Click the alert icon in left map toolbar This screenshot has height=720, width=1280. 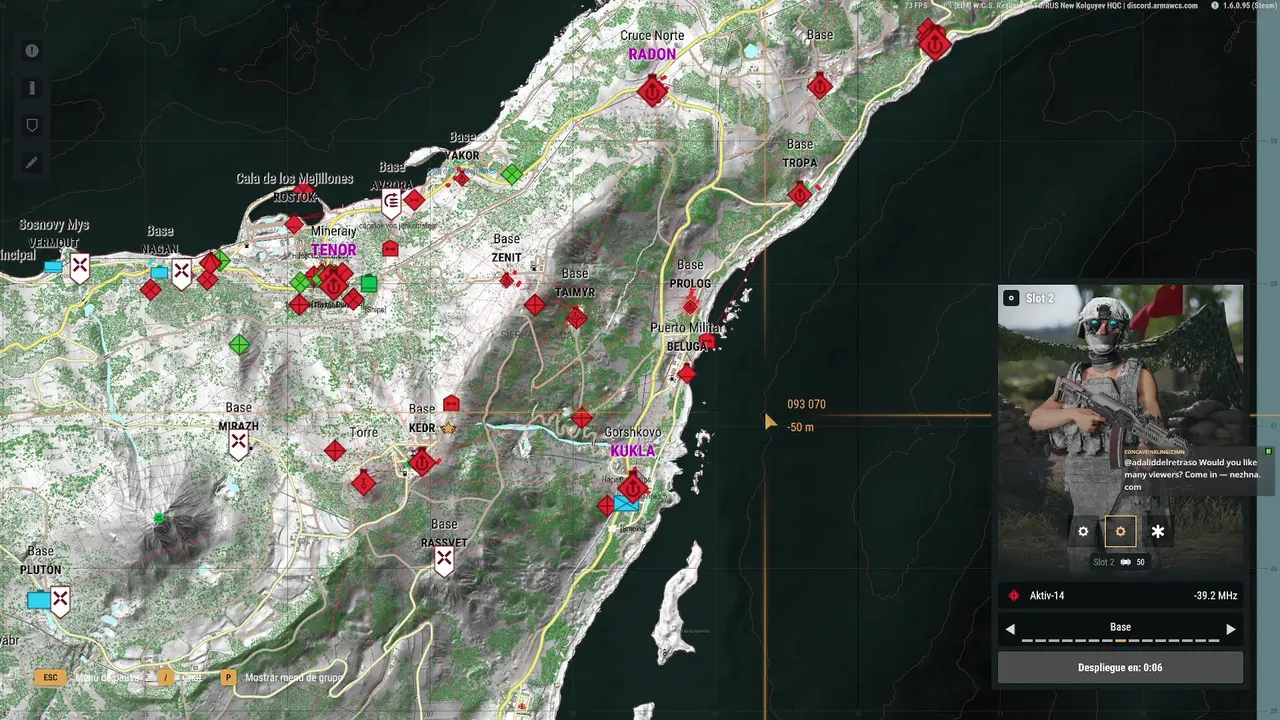(32, 51)
